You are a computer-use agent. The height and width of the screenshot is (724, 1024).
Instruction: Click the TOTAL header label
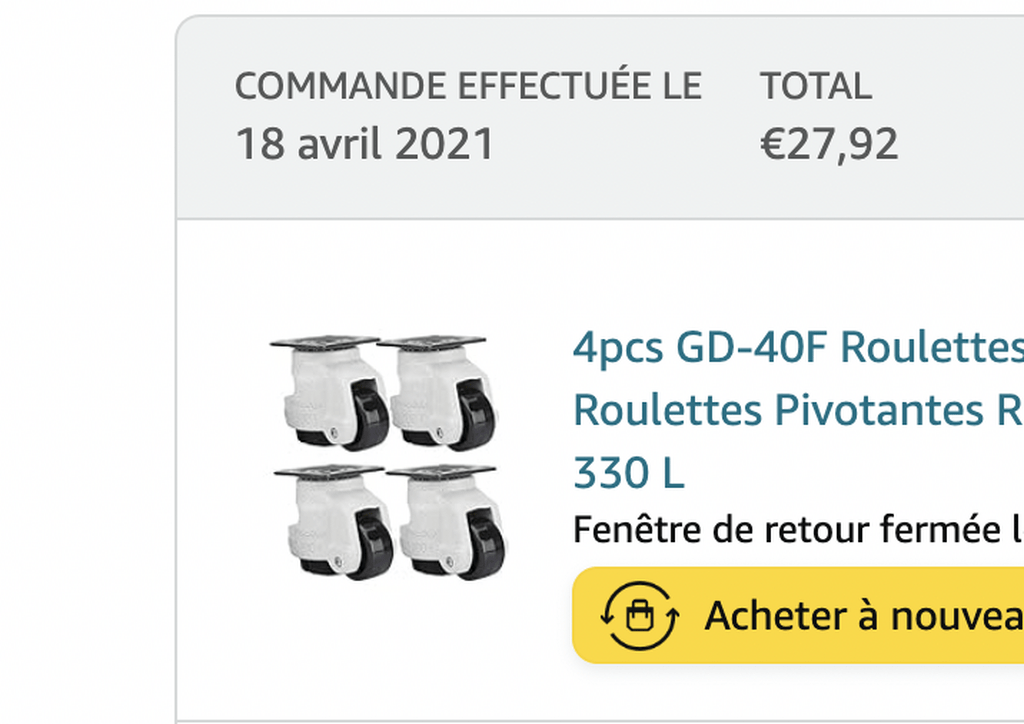coord(816,86)
